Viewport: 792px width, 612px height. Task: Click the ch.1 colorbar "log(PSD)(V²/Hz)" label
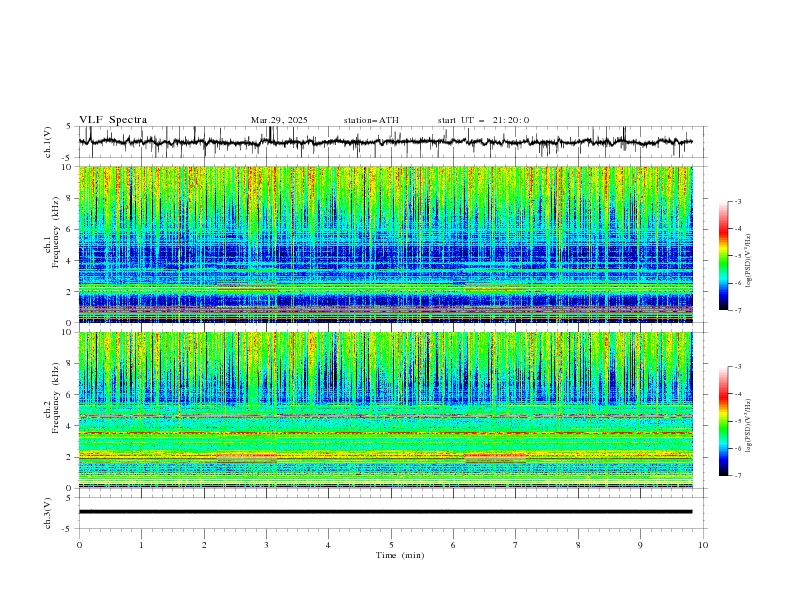(x=748, y=261)
